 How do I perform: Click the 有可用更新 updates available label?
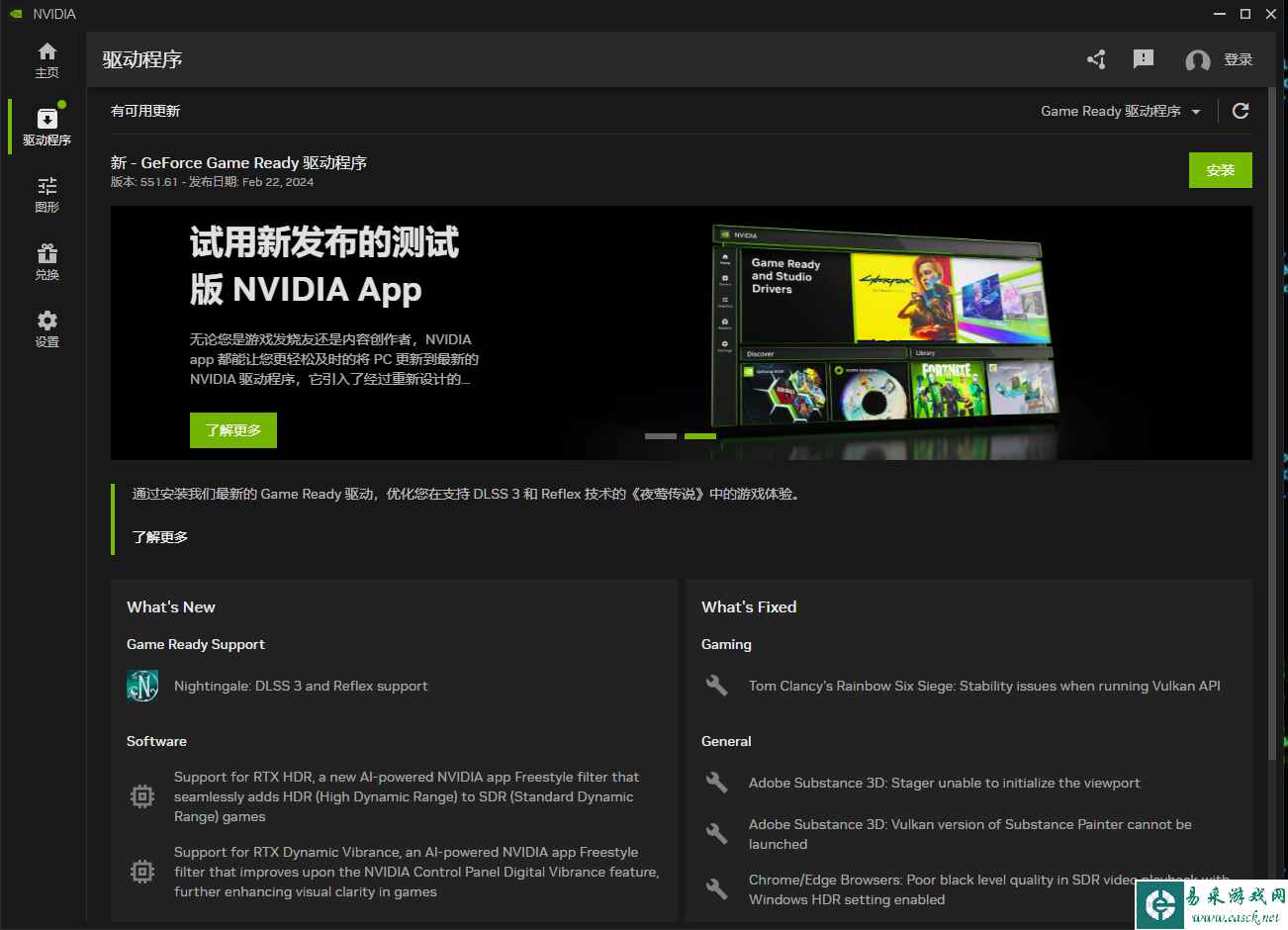point(145,111)
